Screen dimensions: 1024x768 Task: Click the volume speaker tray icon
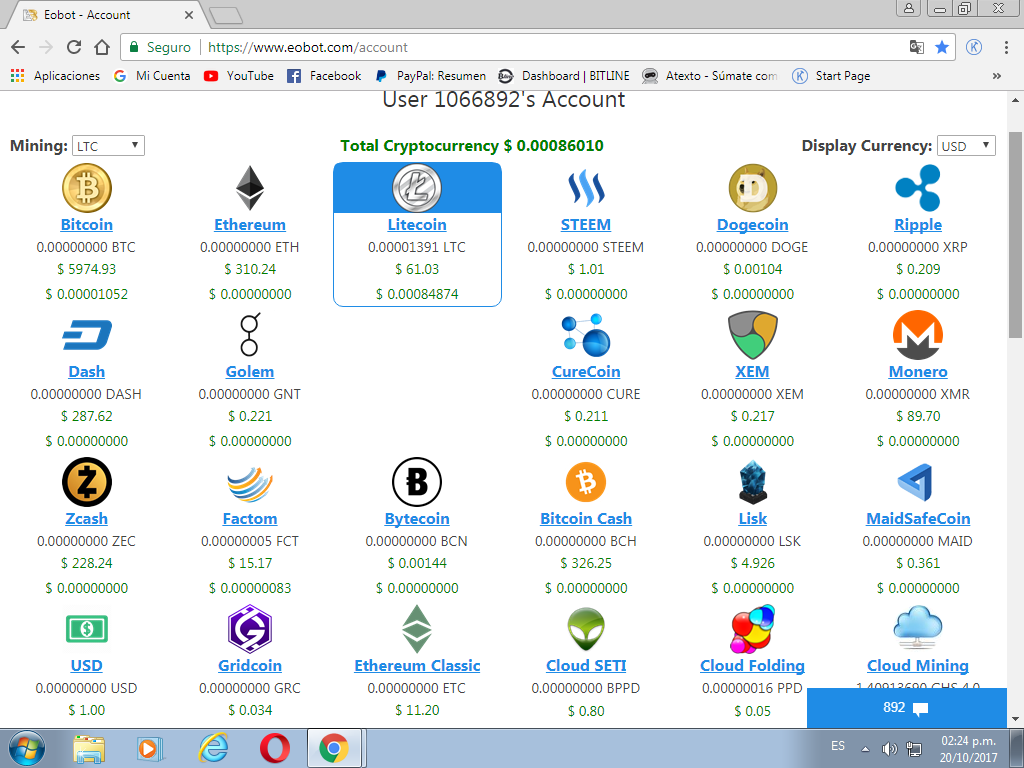(889, 748)
